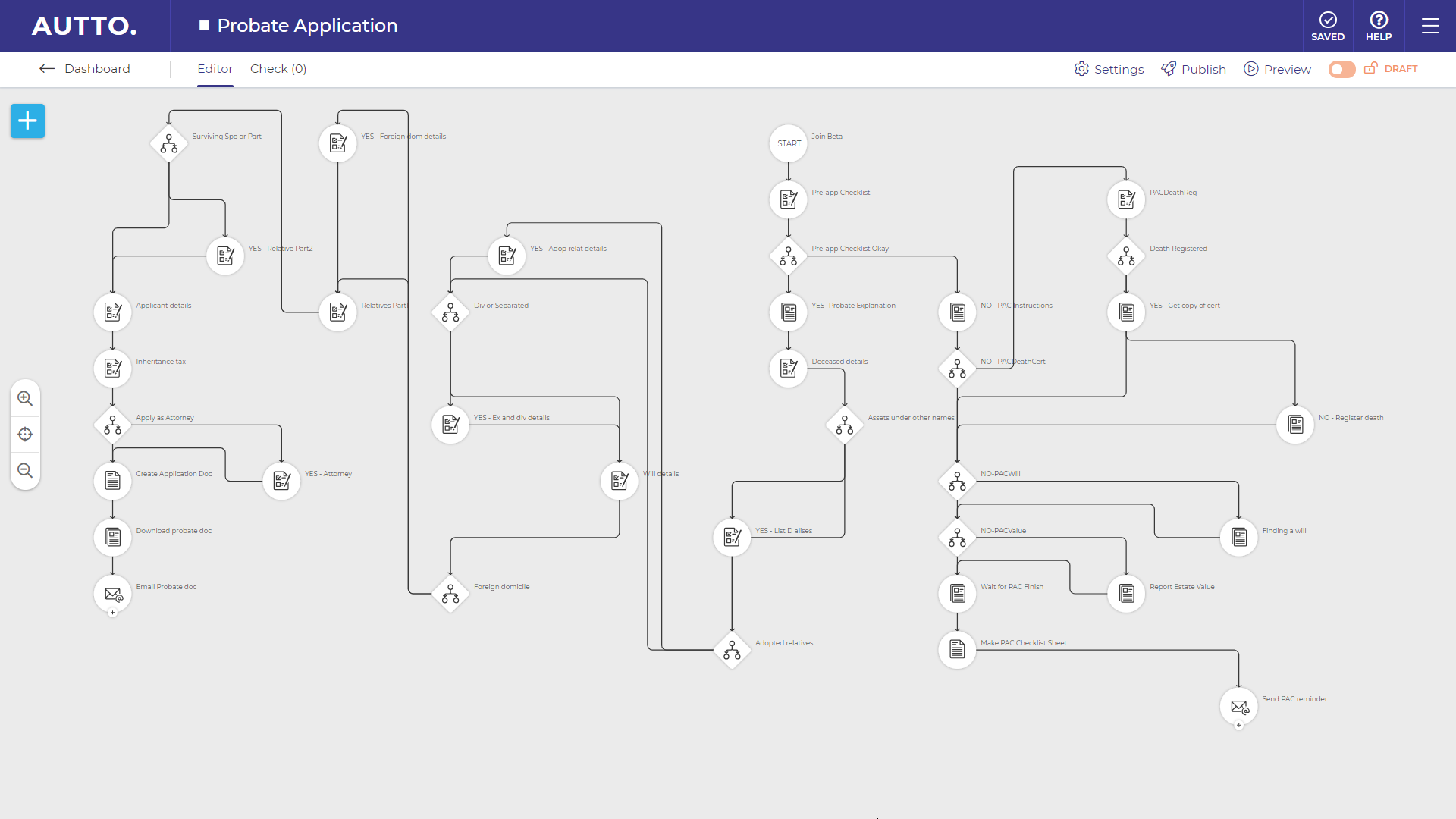Switch to the Check (0) tab
Viewport: 1456px width, 819px height.
click(x=278, y=69)
